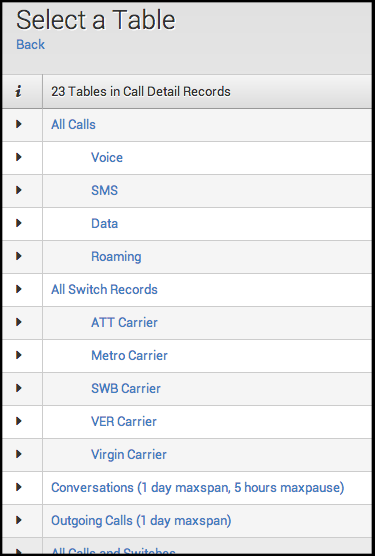Viewport: 375px width, 556px height.
Task: Go Back using the Back link
Action: (x=30, y=45)
